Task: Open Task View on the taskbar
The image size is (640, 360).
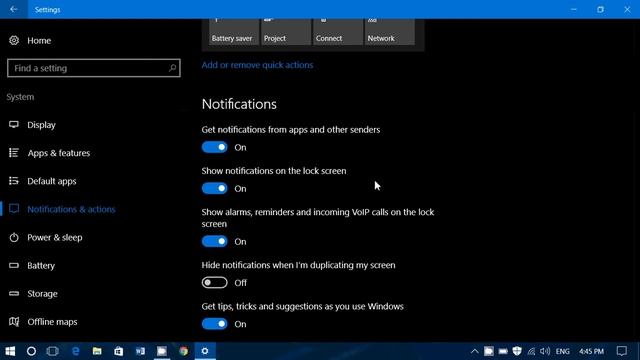Action: click(53, 351)
